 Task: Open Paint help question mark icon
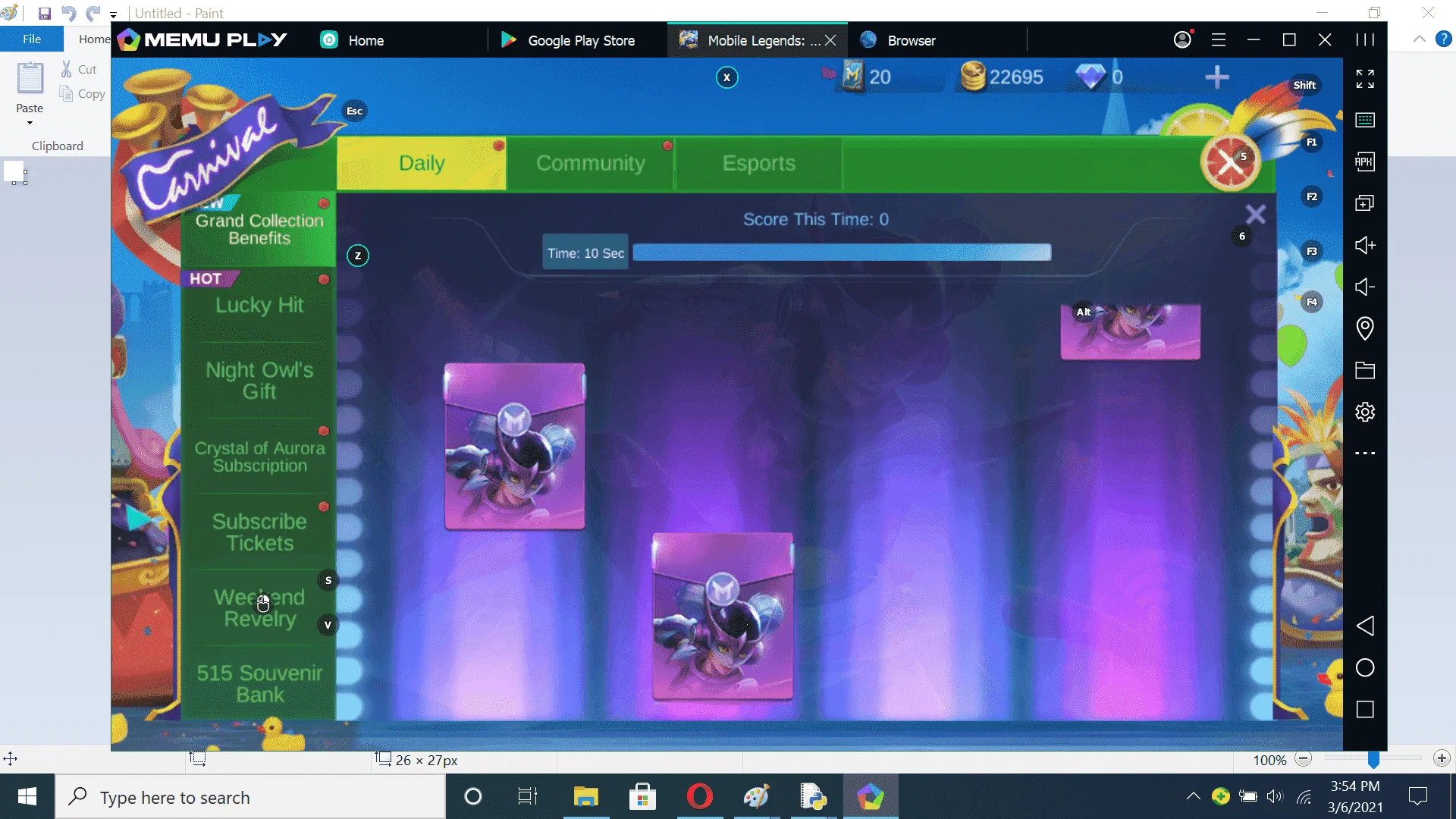(1444, 39)
